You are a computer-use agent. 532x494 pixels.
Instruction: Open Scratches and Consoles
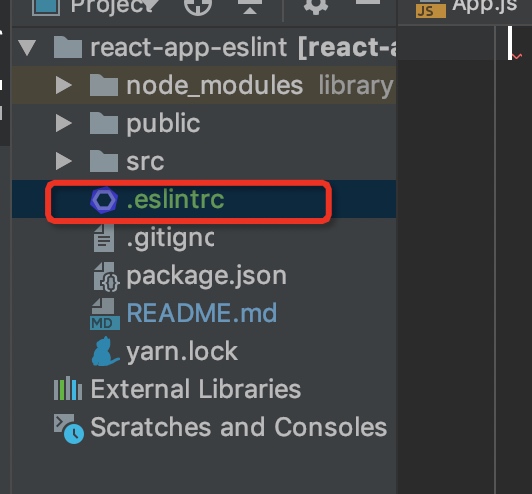(x=239, y=427)
